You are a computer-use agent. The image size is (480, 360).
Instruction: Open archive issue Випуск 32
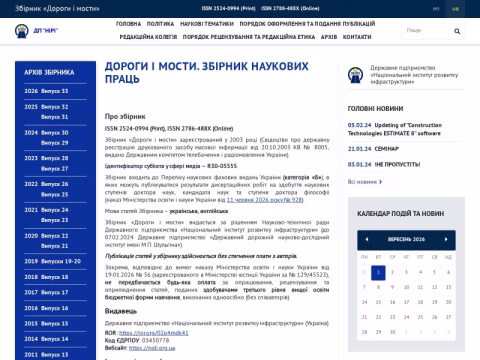tap(55, 107)
